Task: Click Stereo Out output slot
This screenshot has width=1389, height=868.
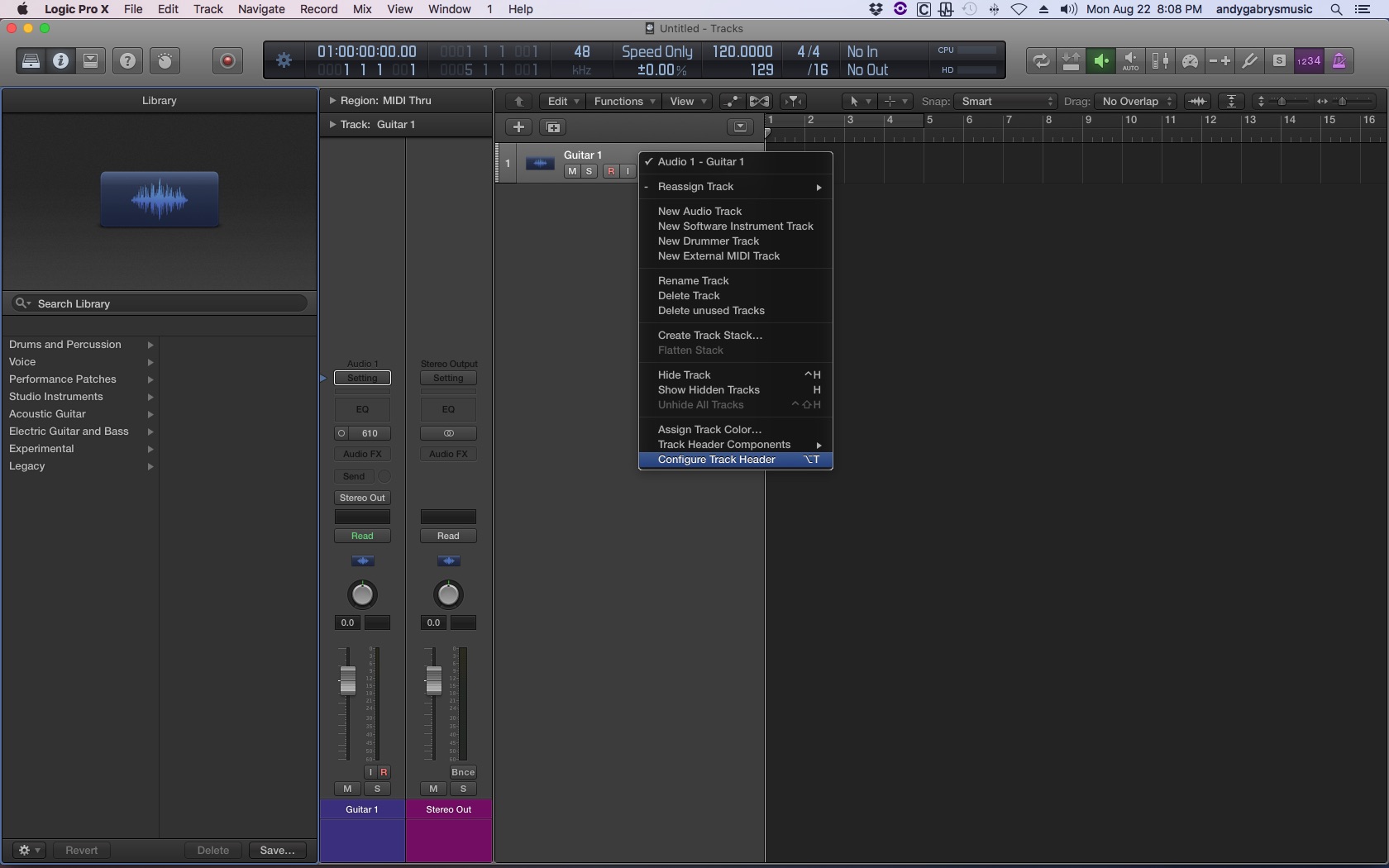Action: 362,498
